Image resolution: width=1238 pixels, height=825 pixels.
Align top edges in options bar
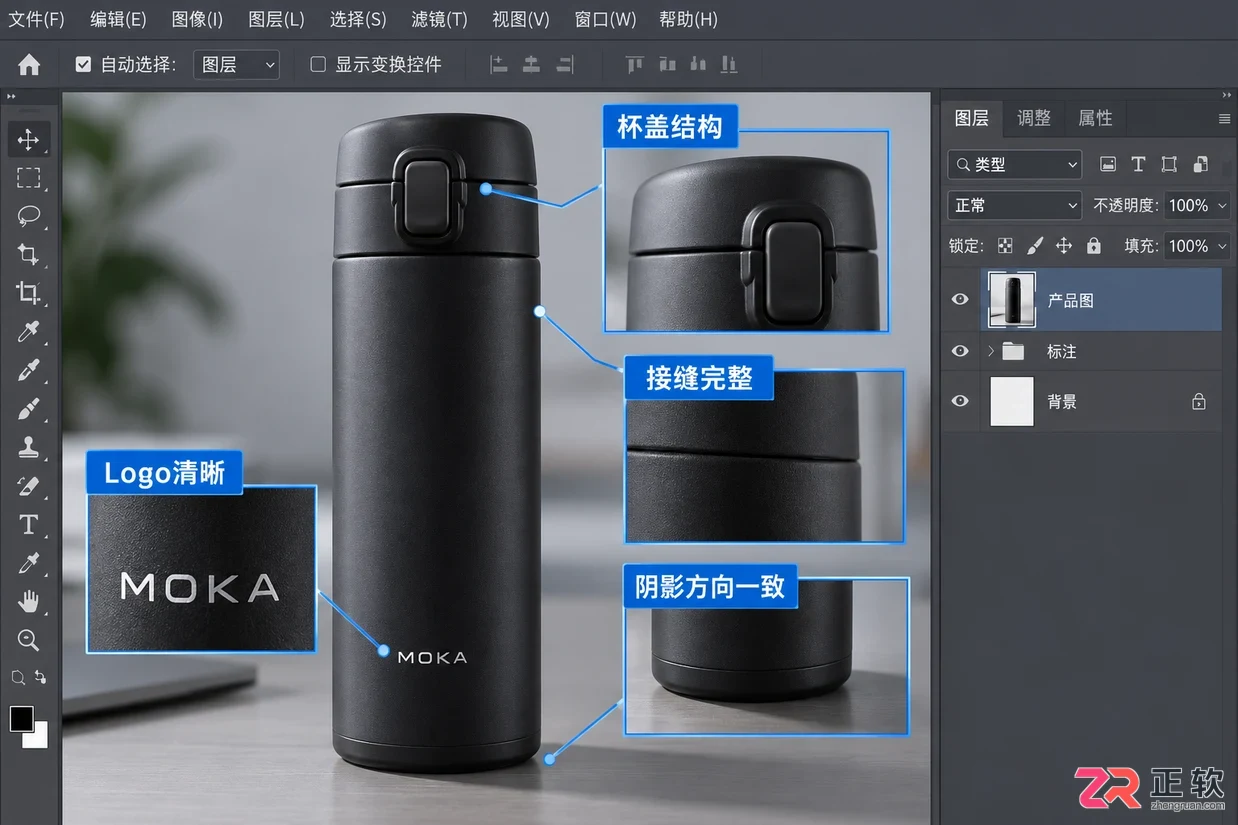[x=634, y=65]
